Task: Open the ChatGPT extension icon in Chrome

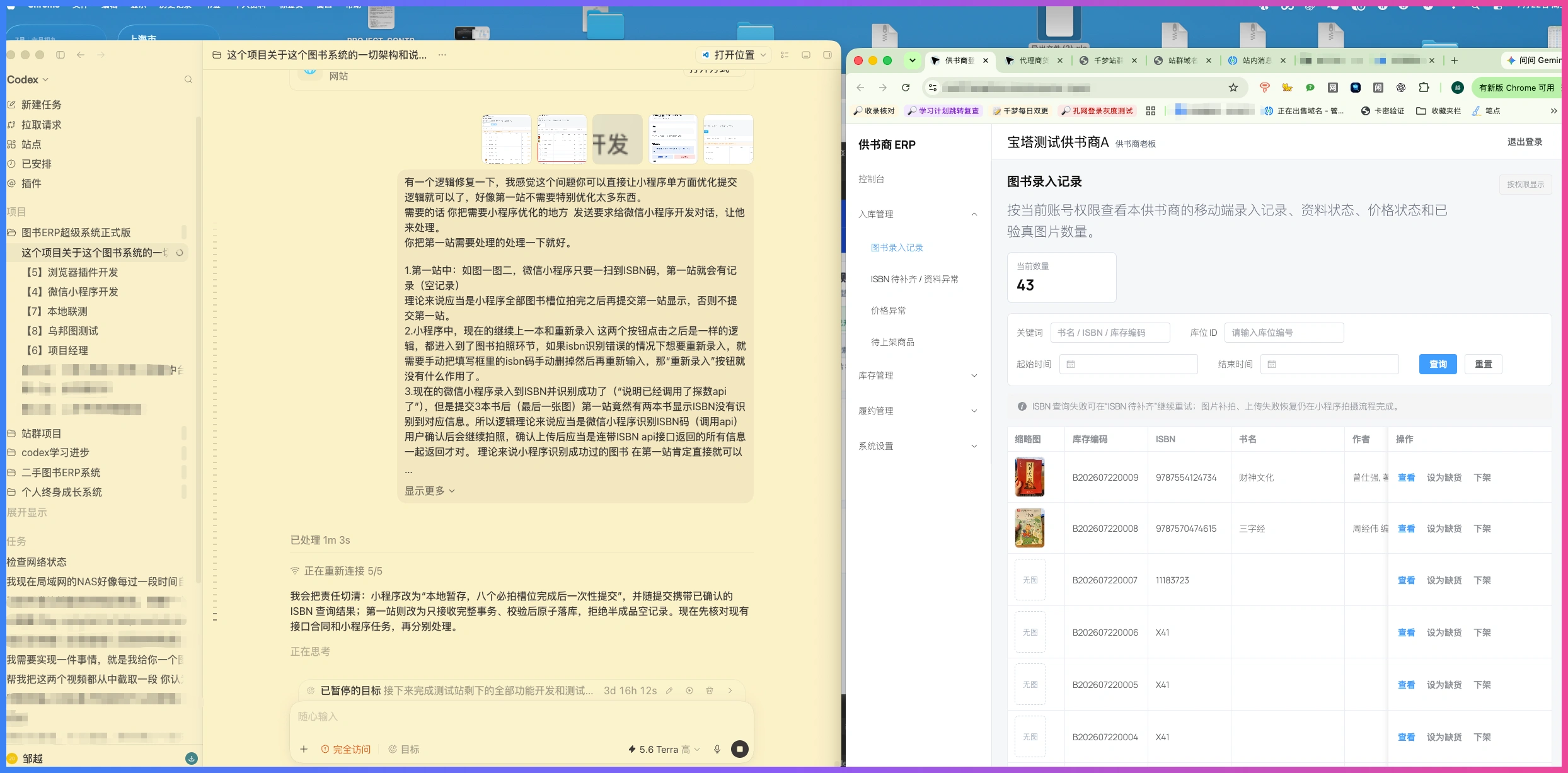Action: click(1401, 88)
